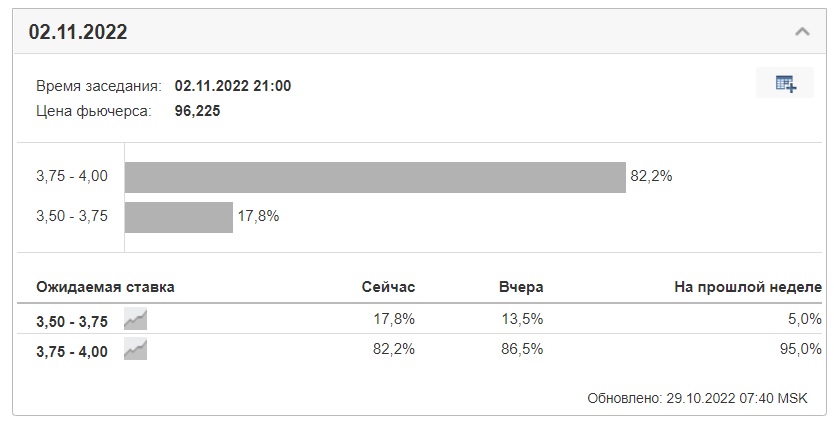The image size is (834, 429).
Task: Click the meeting time 02.11.2022 21:00
Action: [233, 86]
